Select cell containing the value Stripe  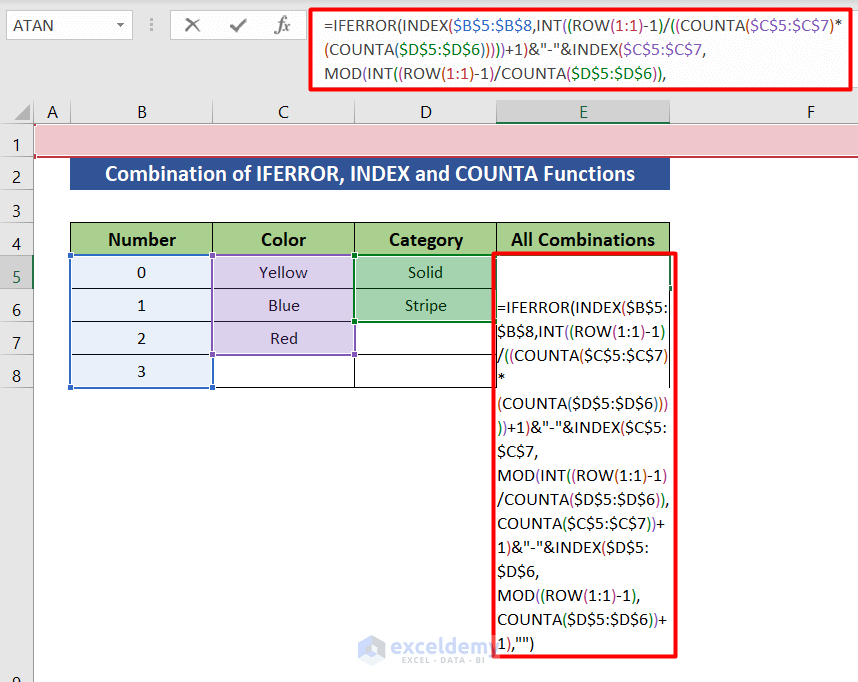425,305
